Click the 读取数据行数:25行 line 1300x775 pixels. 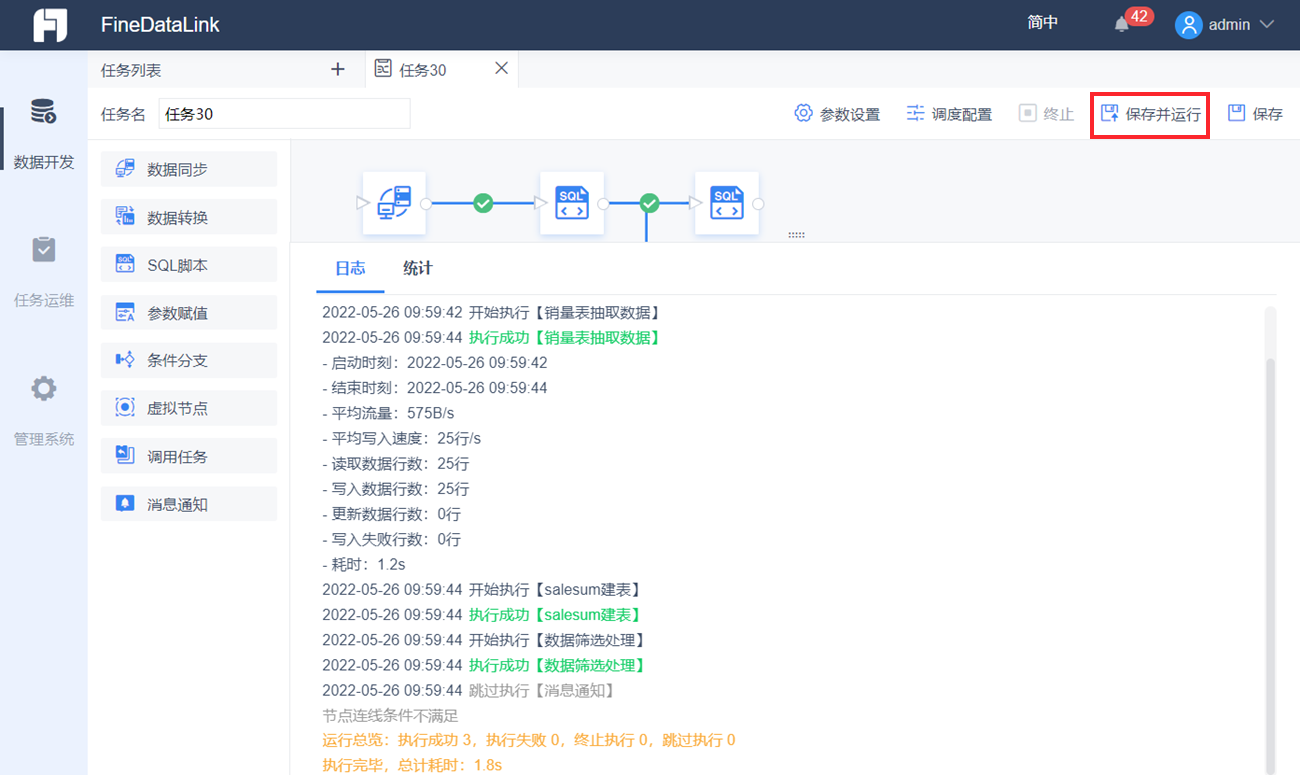[x=396, y=463]
